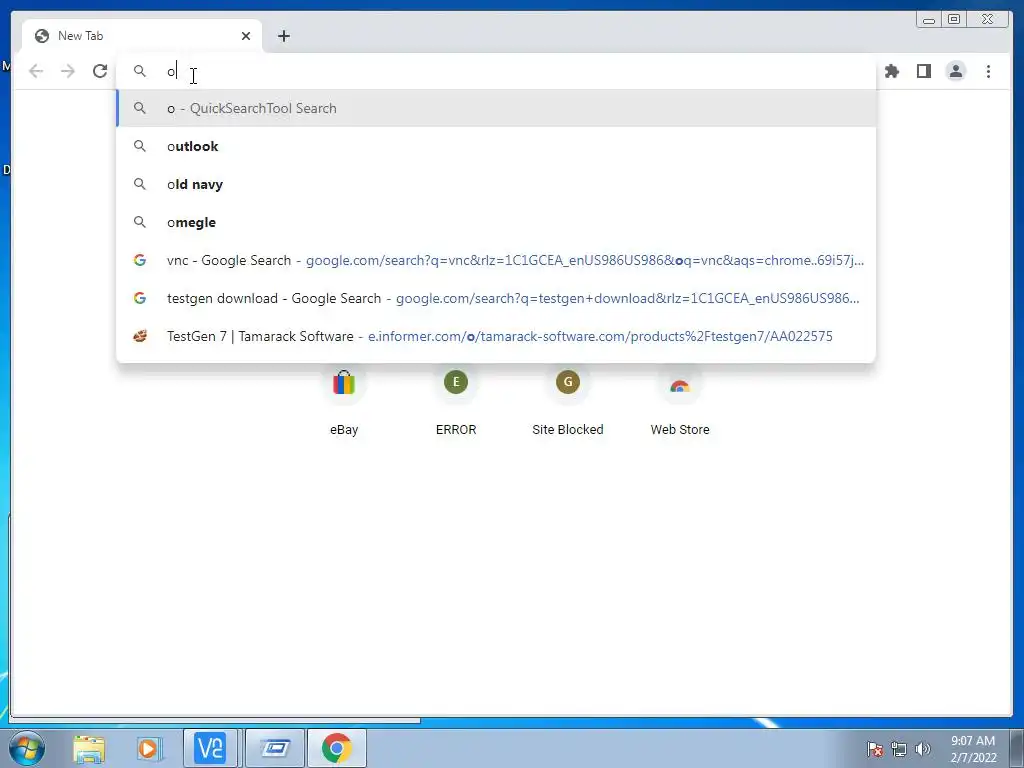Image resolution: width=1024 pixels, height=768 pixels.
Task: Open the Windows Start menu orb
Action: pyautogui.click(x=27, y=748)
